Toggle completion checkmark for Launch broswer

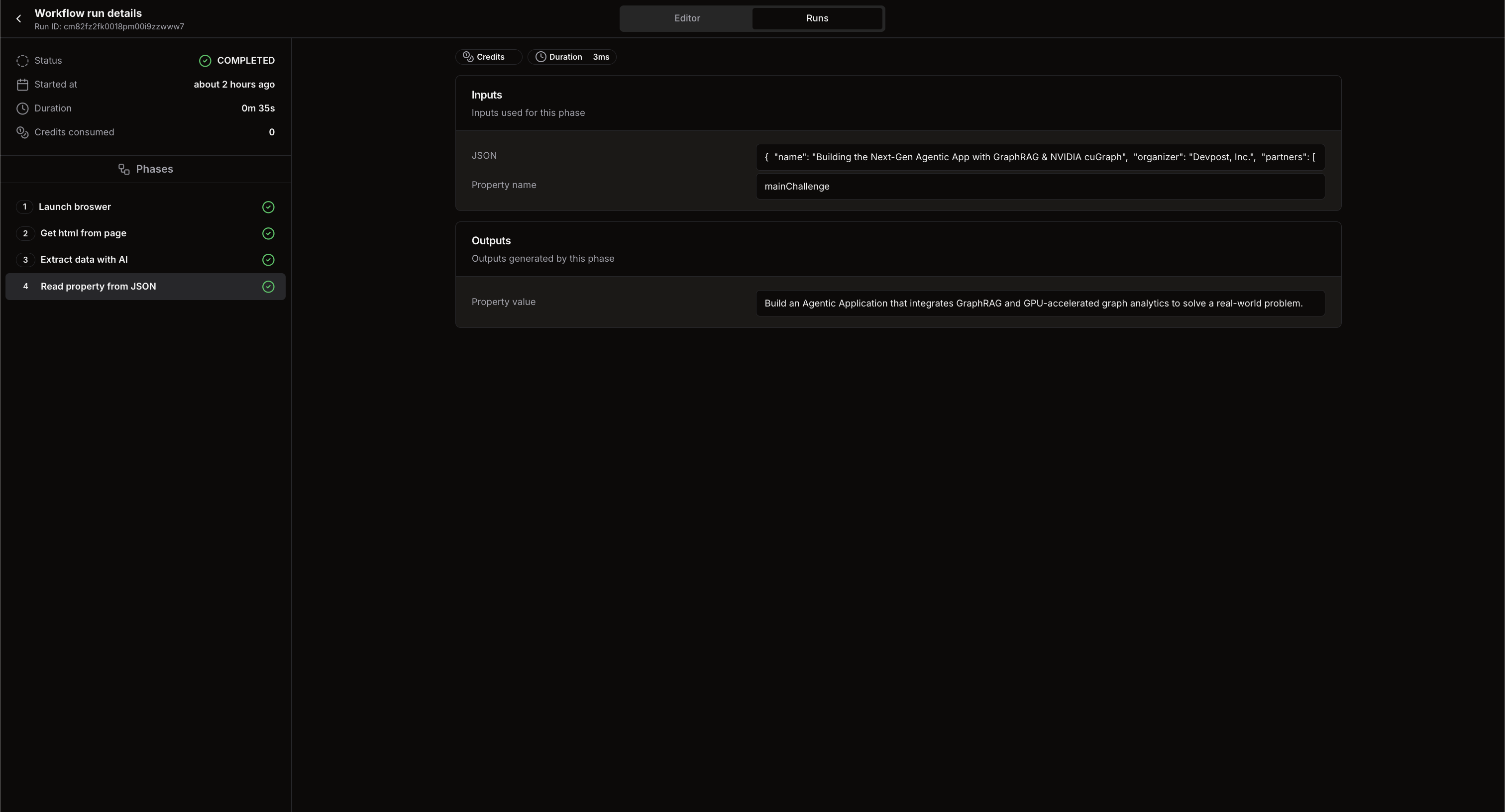coord(268,207)
